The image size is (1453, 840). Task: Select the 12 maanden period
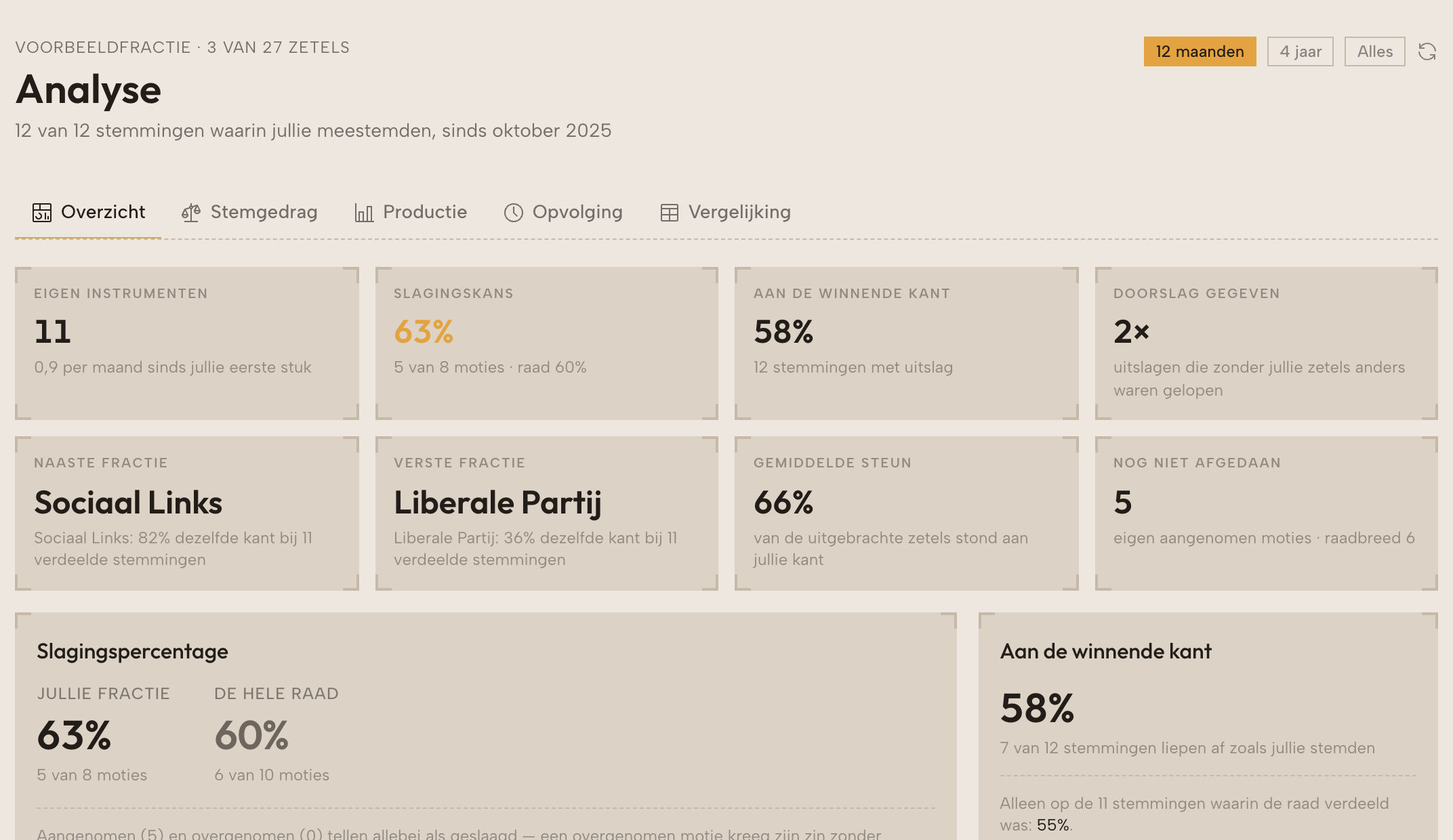1200,51
